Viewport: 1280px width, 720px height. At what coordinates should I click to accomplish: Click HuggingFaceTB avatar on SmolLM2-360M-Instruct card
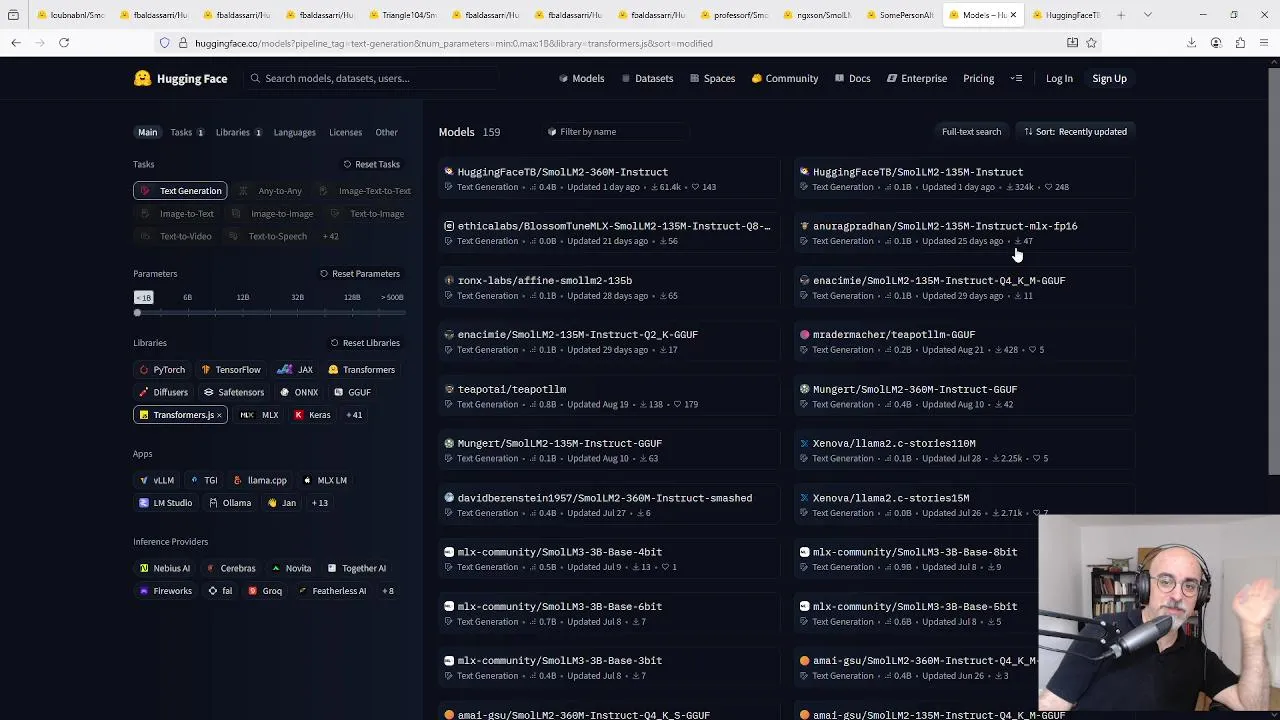449,172
